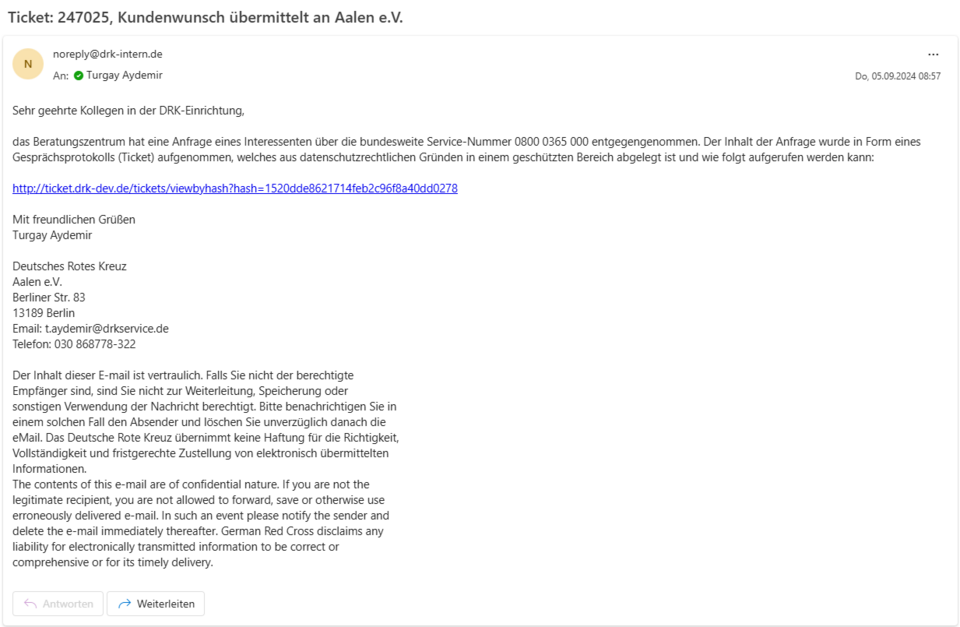Open the more actions ellipsis menu

tap(932, 54)
